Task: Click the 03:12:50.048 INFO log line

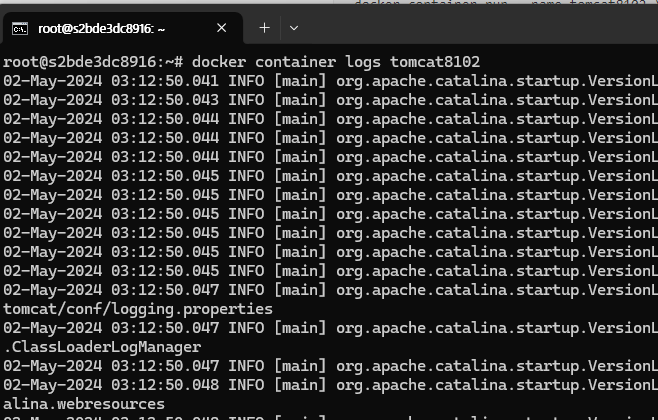Action: 331,385
